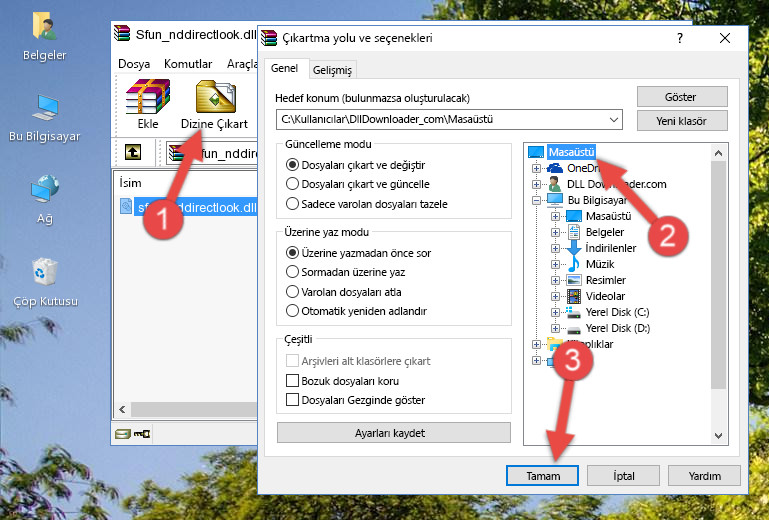769x520 pixels.
Task: Expand the Belgeler tree node
Action: coord(555,233)
